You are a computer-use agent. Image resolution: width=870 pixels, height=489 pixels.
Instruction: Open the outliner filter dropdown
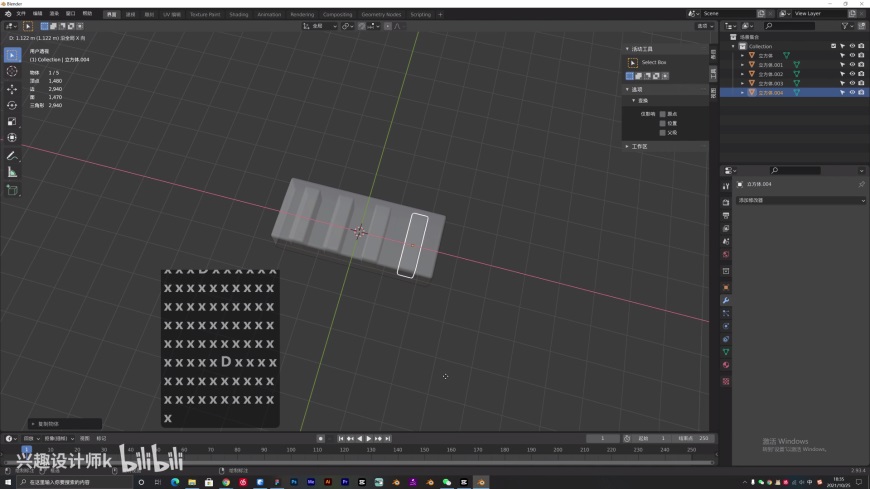(x=847, y=26)
